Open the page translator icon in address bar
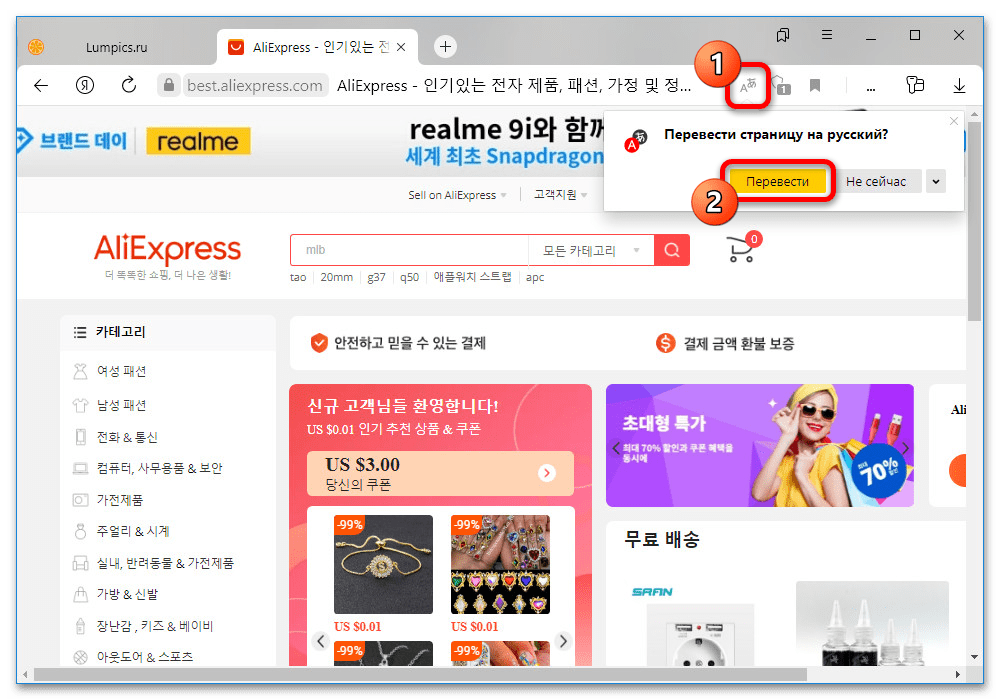 coord(748,85)
